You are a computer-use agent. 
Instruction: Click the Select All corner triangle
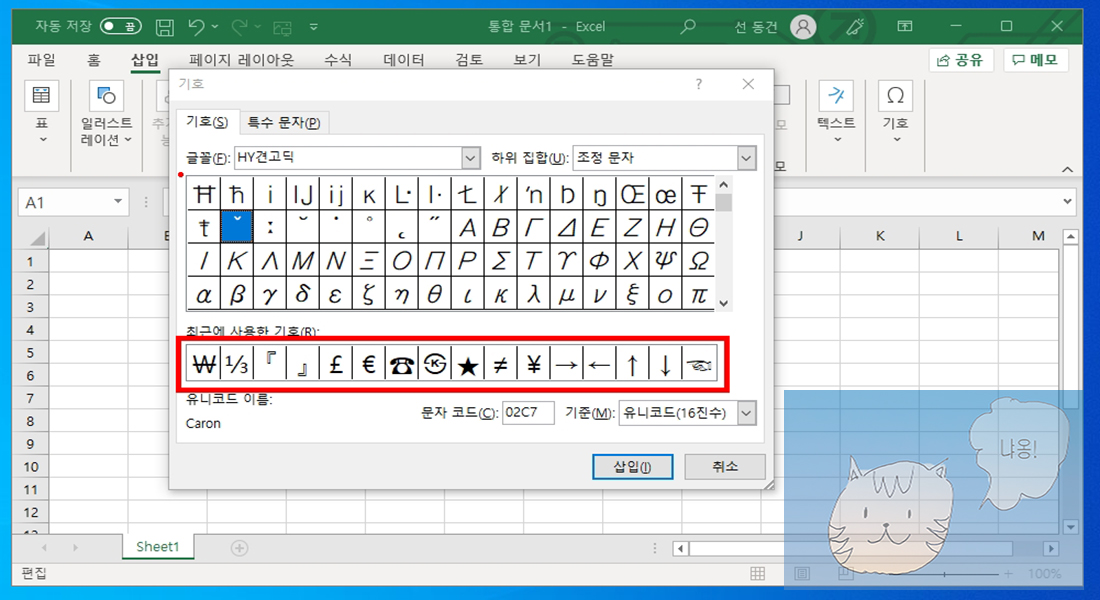[36, 238]
